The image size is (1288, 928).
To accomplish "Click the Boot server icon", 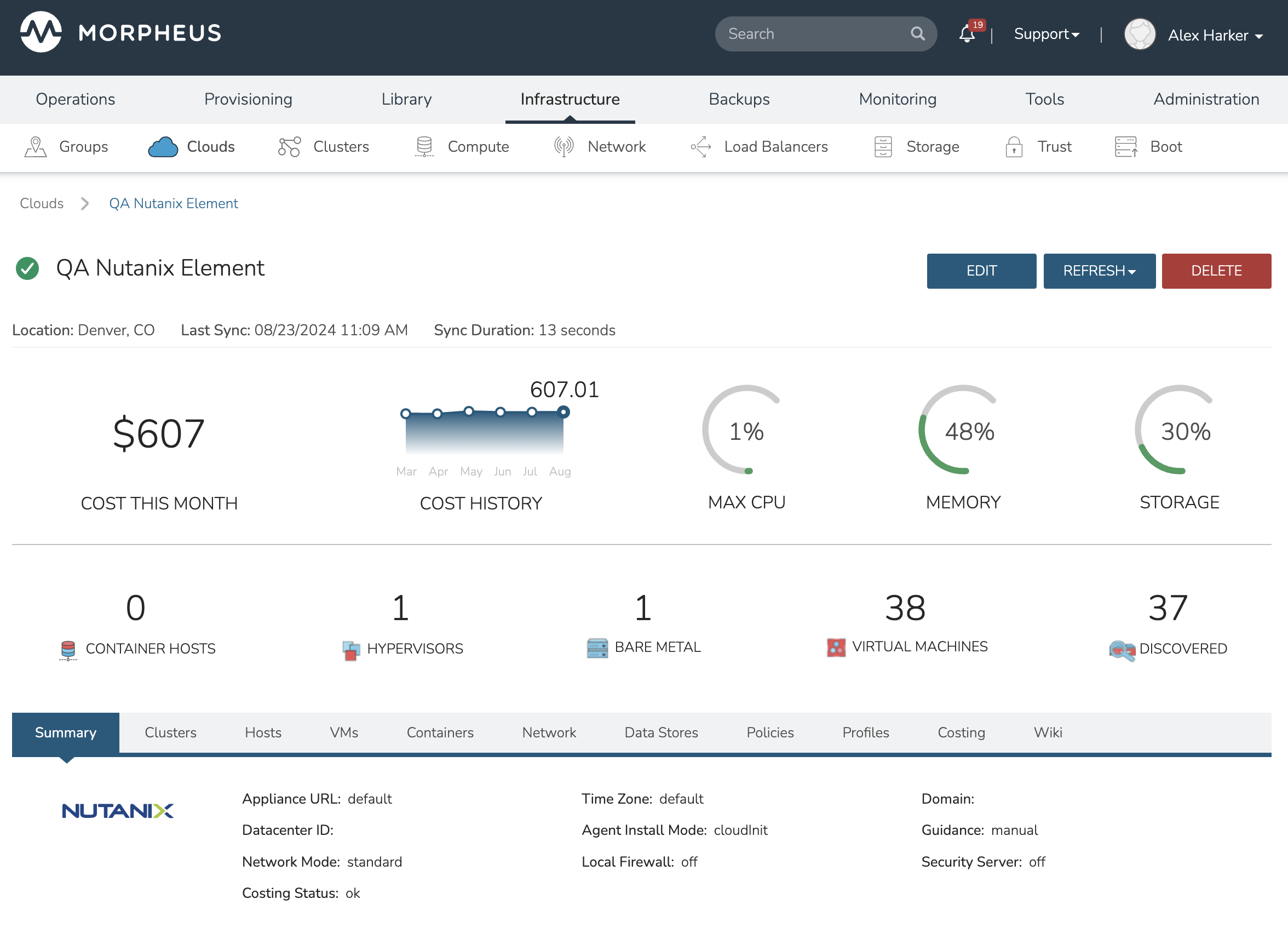I will coord(1125,146).
